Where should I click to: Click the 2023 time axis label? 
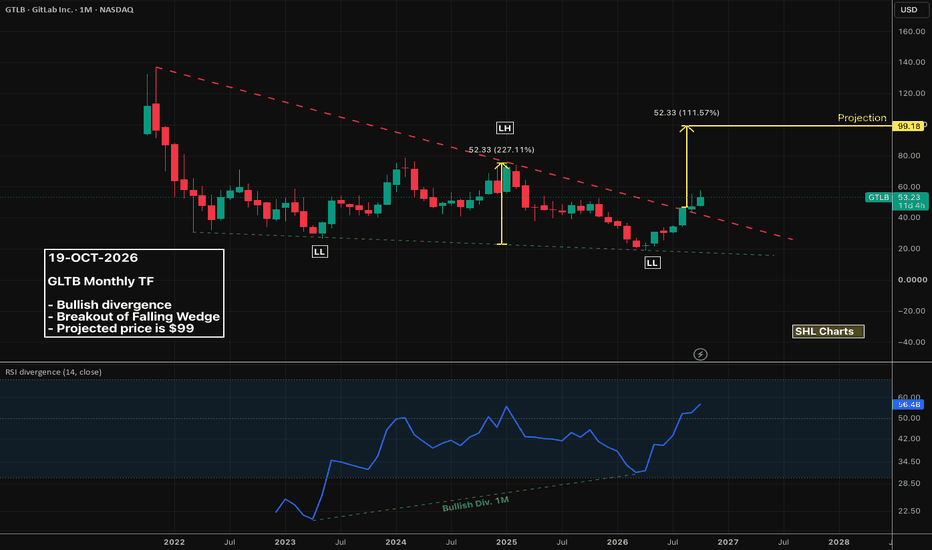tap(285, 542)
